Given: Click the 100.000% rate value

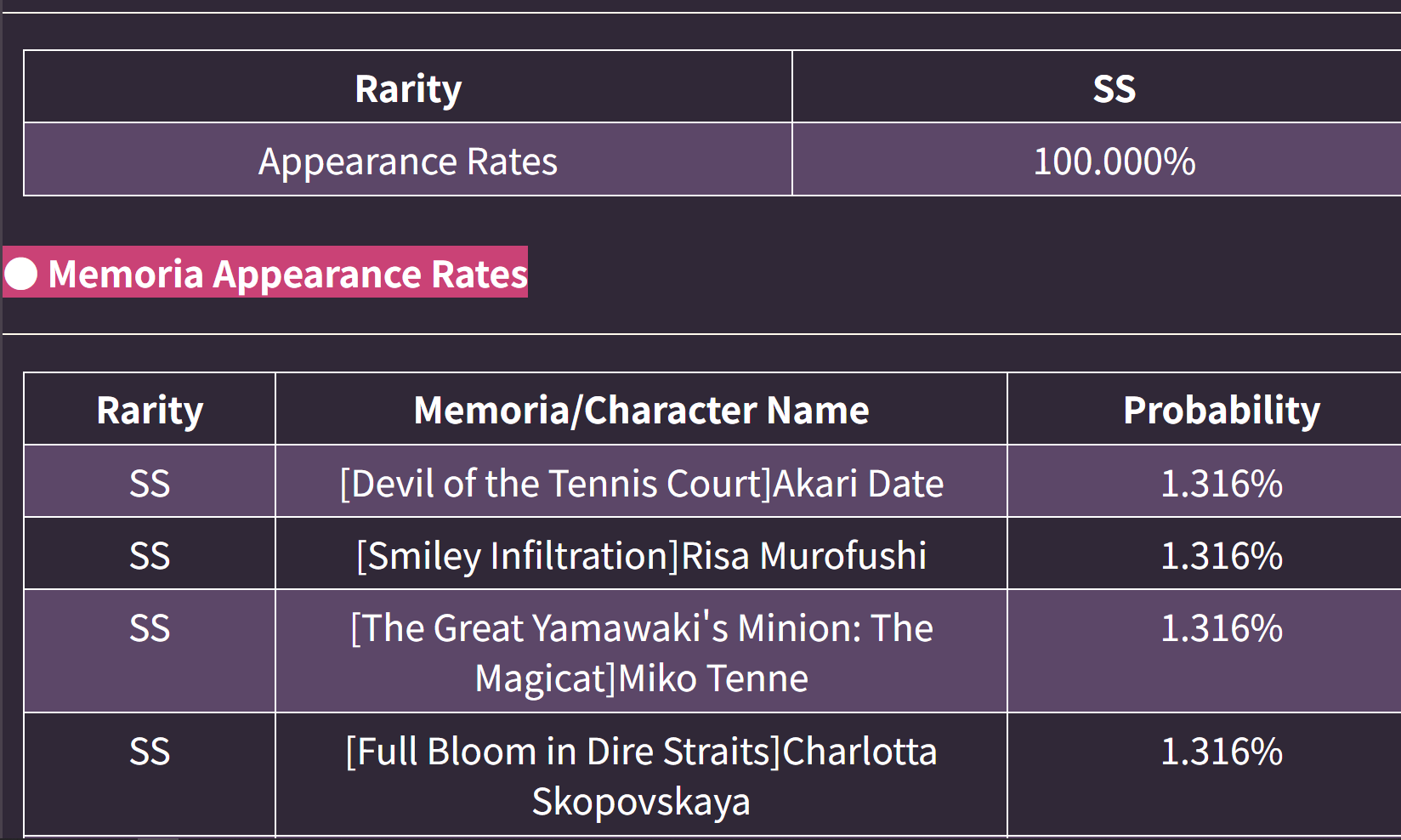Looking at the screenshot, I should point(1114,161).
